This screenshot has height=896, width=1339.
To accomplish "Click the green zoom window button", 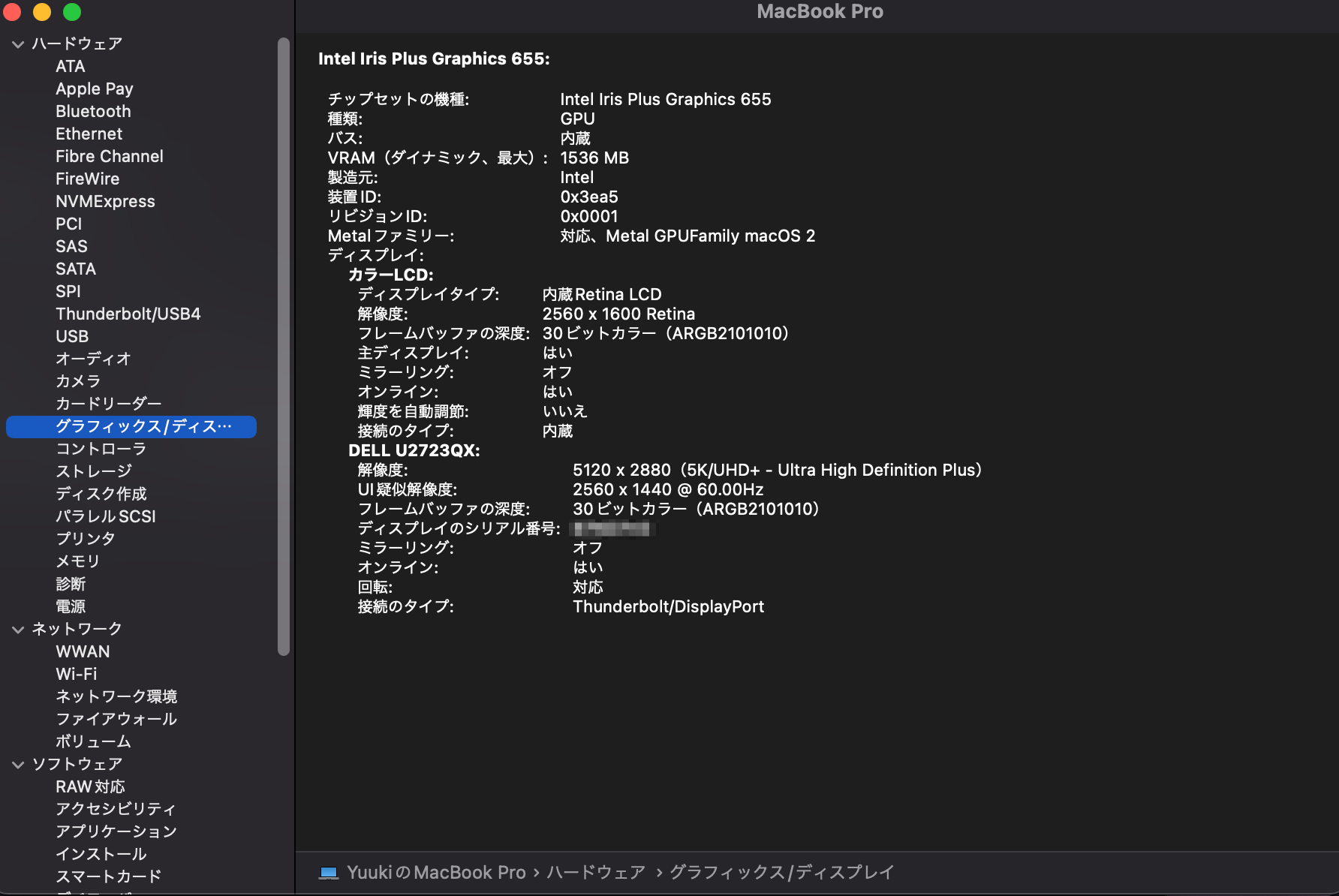I will click(x=72, y=11).
